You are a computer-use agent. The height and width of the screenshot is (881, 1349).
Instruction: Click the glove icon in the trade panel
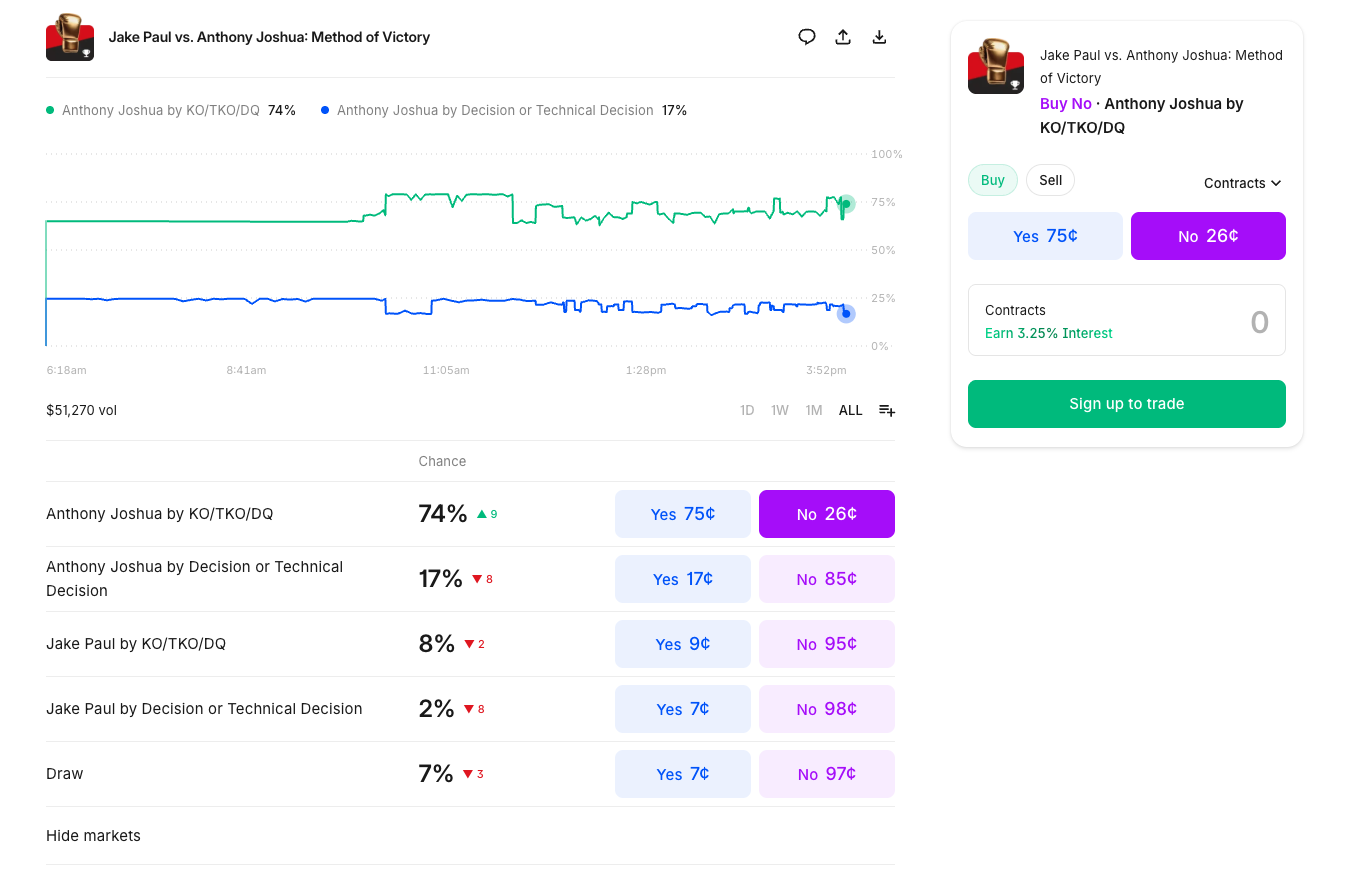(x=995, y=69)
